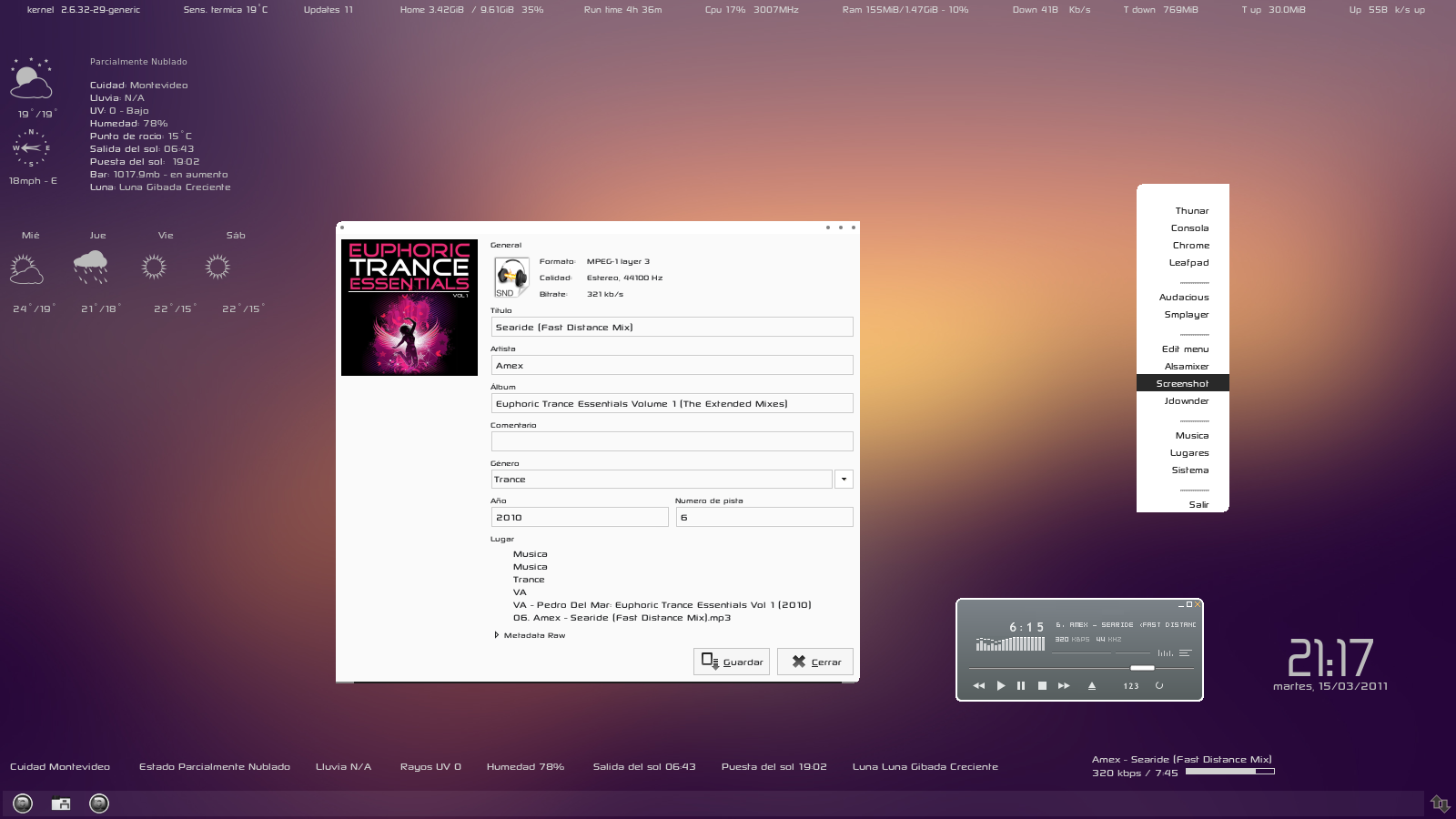Open Leafpad from the menu
The image size is (1456, 819).
(x=1183, y=262)
